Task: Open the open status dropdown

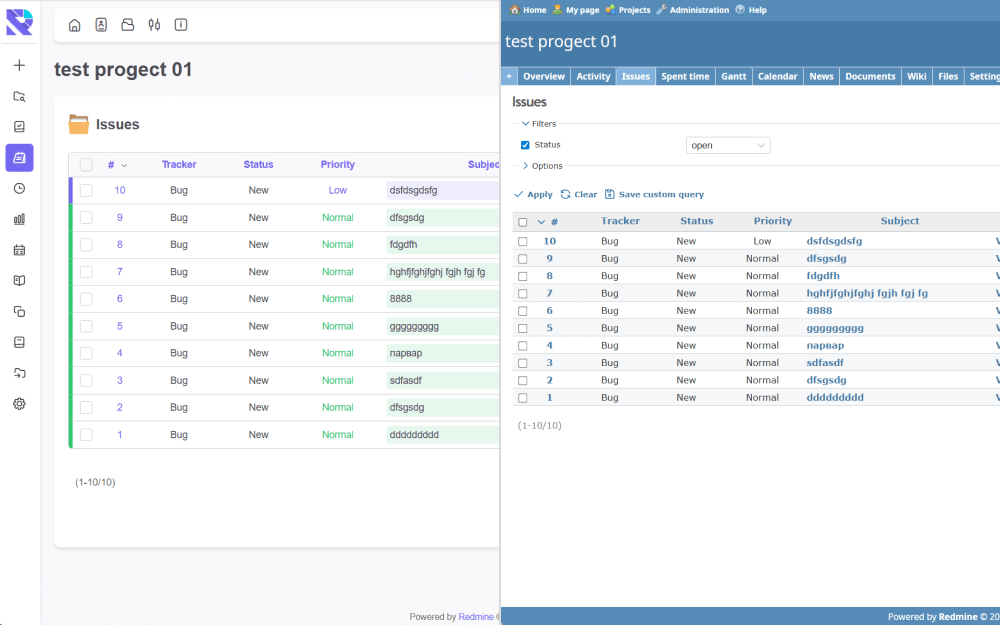Action: click(x=728, y=144)
